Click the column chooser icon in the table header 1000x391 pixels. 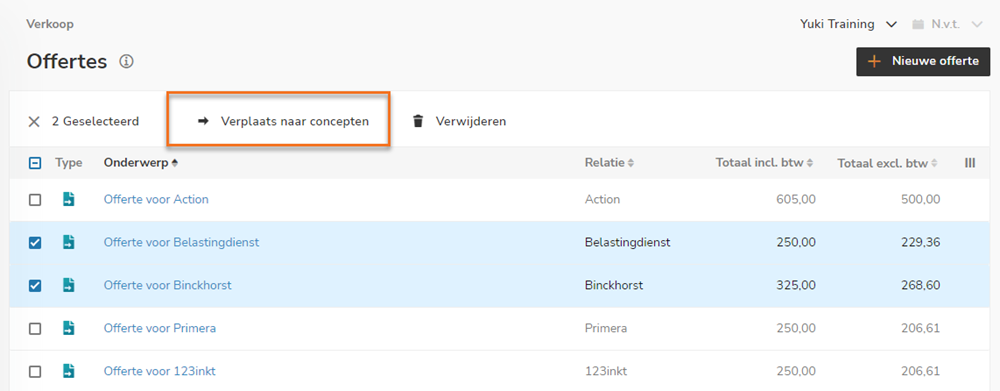coord(970,163)
